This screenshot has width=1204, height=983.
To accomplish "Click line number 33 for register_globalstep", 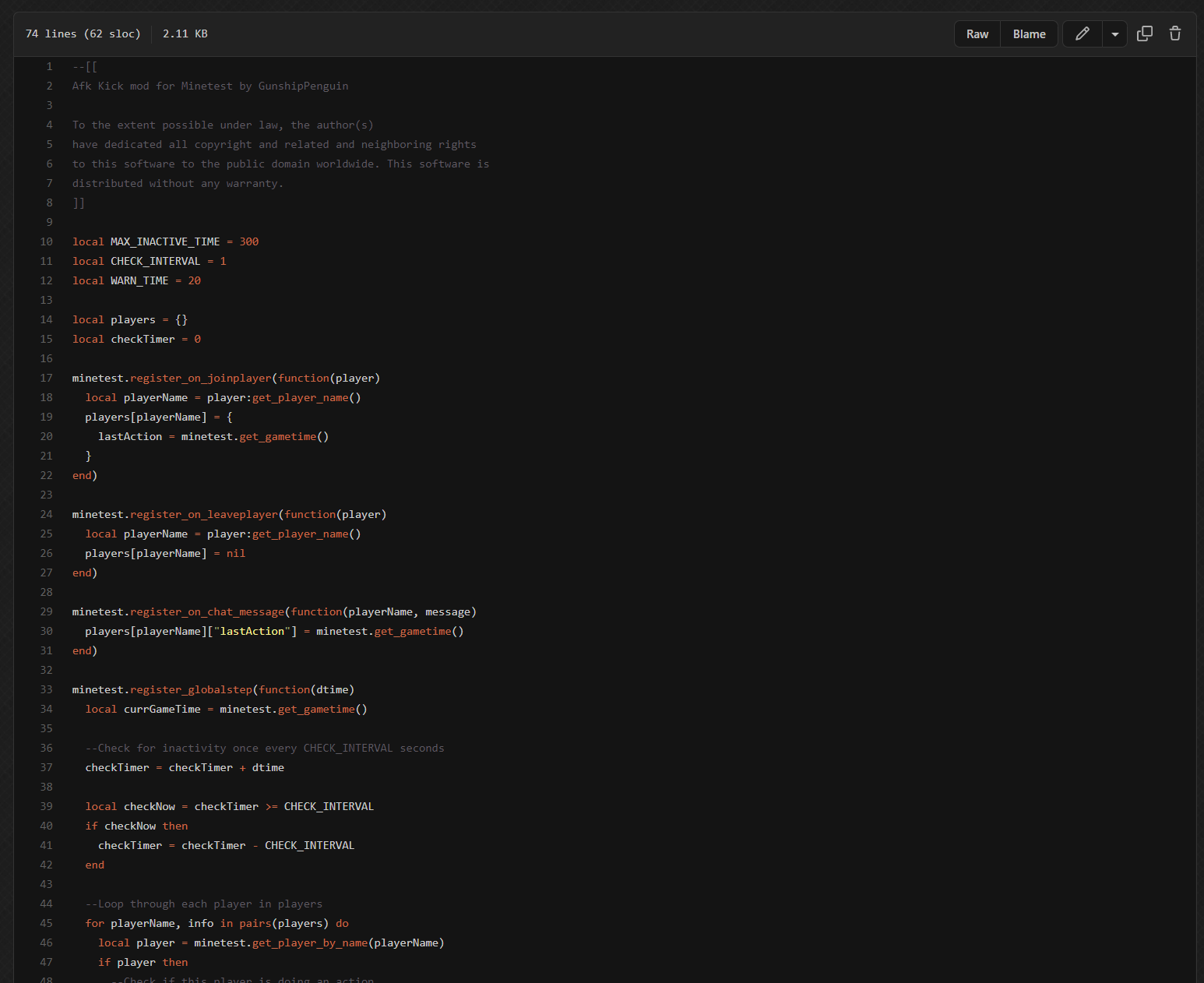I will 47,689.
